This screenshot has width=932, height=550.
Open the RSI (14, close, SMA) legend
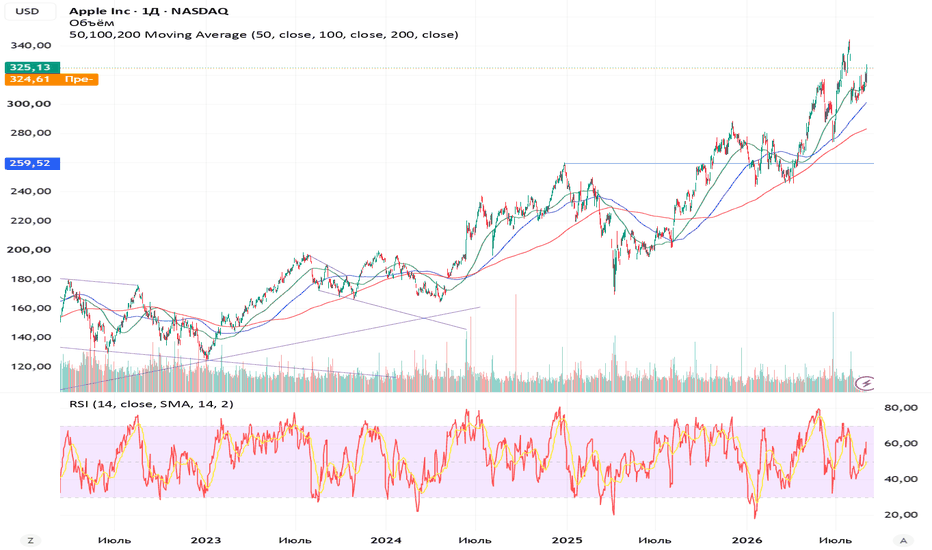point(151,404)
